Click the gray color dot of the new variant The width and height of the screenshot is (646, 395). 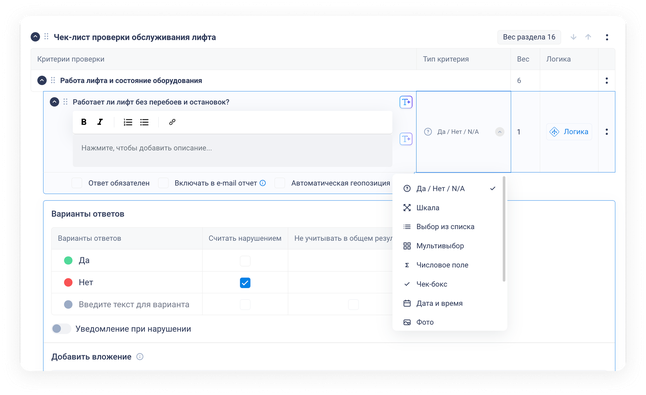coord(68,304)
